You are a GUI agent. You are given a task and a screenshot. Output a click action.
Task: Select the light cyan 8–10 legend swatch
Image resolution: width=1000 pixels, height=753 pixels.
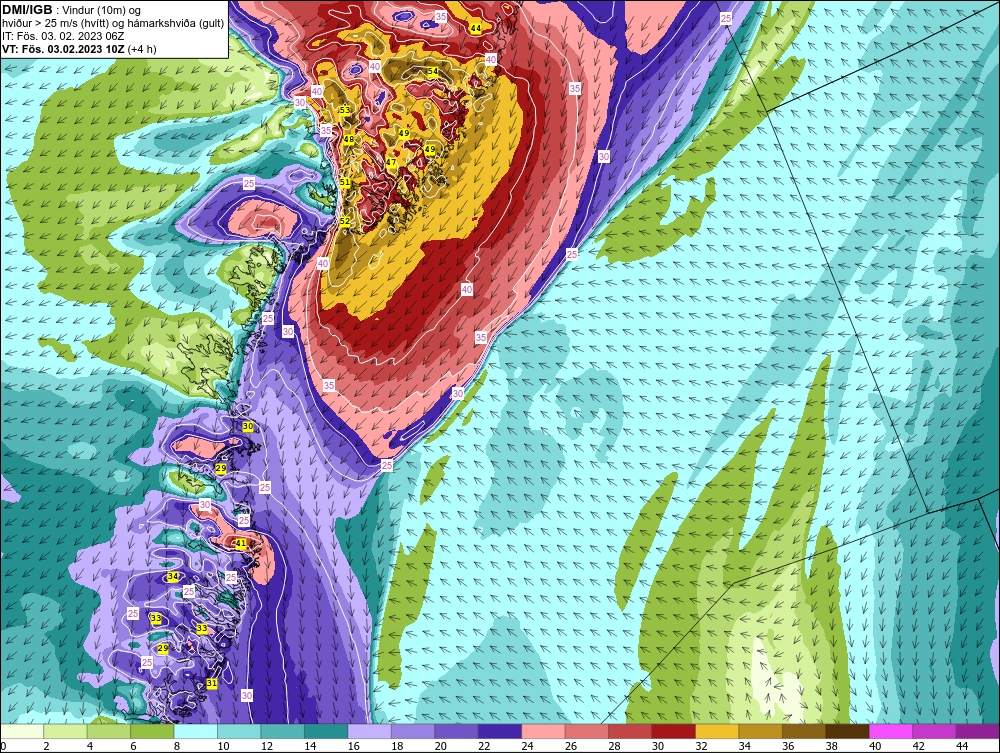(x=196, y=731)
